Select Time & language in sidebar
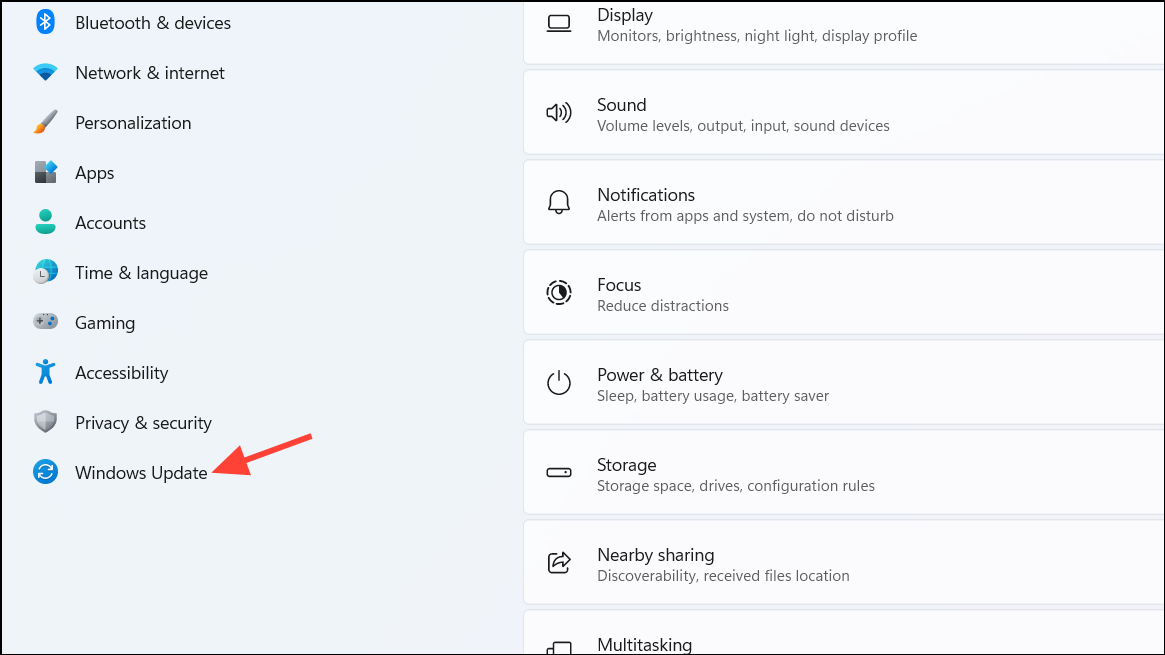This screenshot has height=655, width=1165. tap(141, 272)
